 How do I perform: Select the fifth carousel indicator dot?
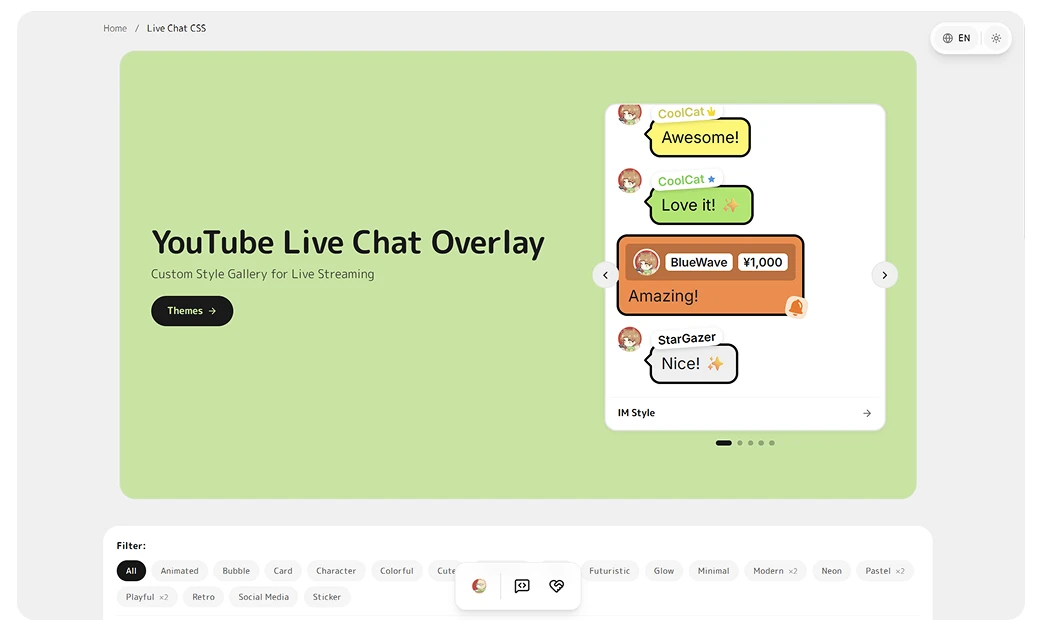(772, 443)
